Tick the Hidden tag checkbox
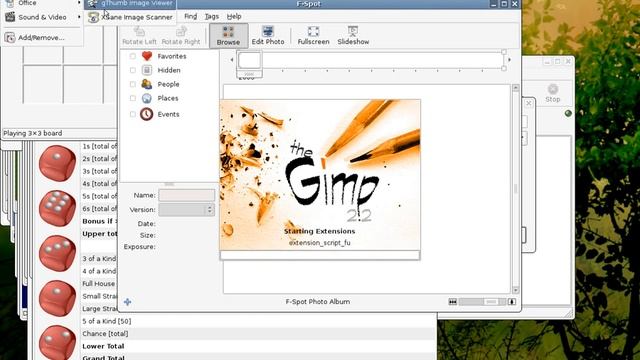 pyautogui.click(x=133, y=70)
